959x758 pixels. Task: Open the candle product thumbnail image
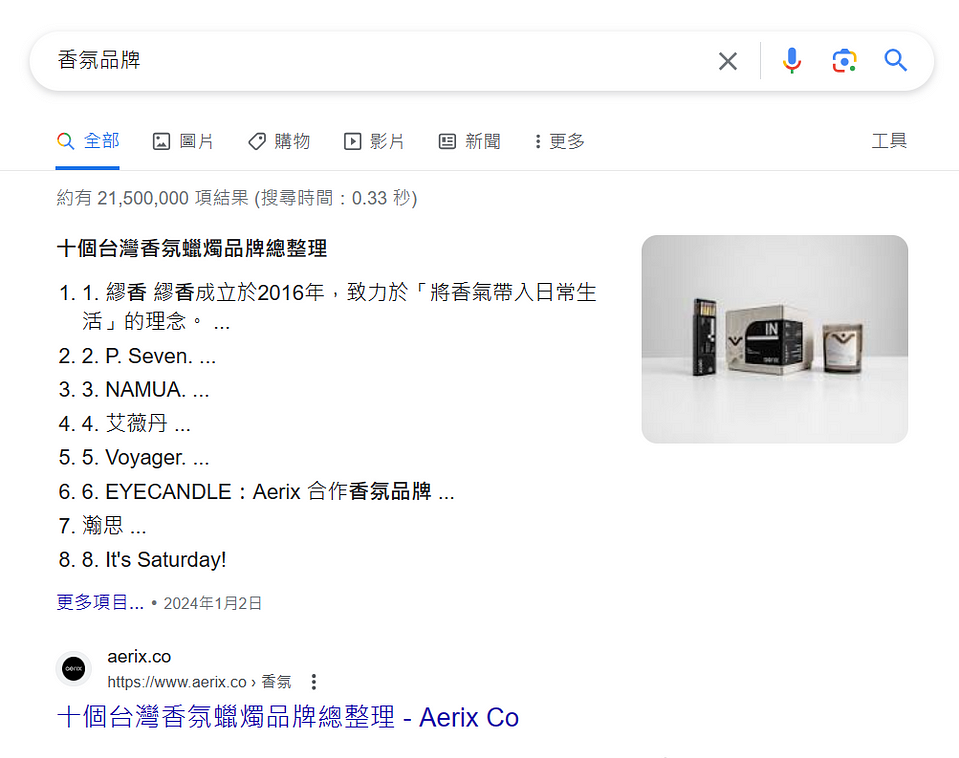click(x=774, y=339)
